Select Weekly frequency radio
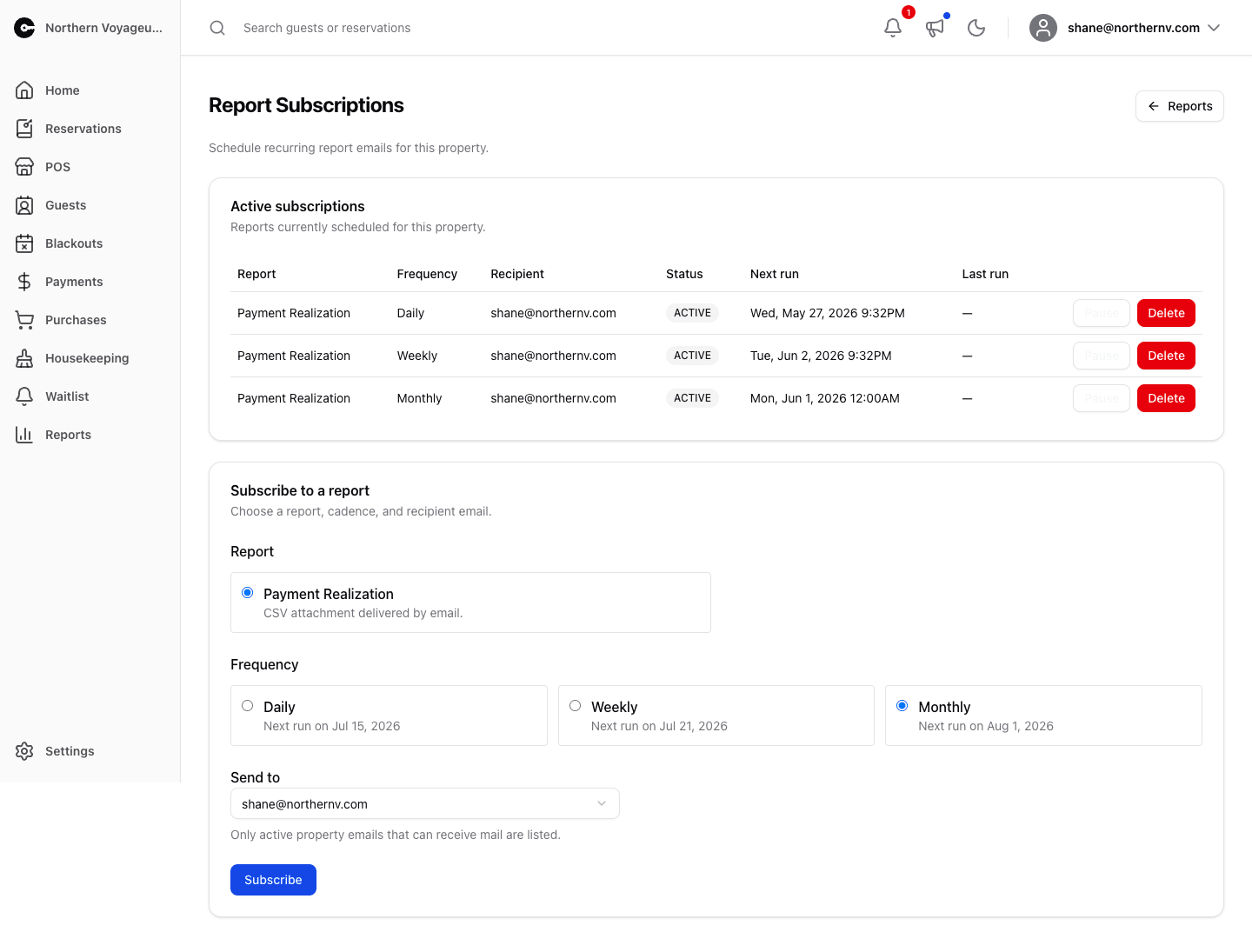This screenshot has width=1252, height=952. [576, 706]
